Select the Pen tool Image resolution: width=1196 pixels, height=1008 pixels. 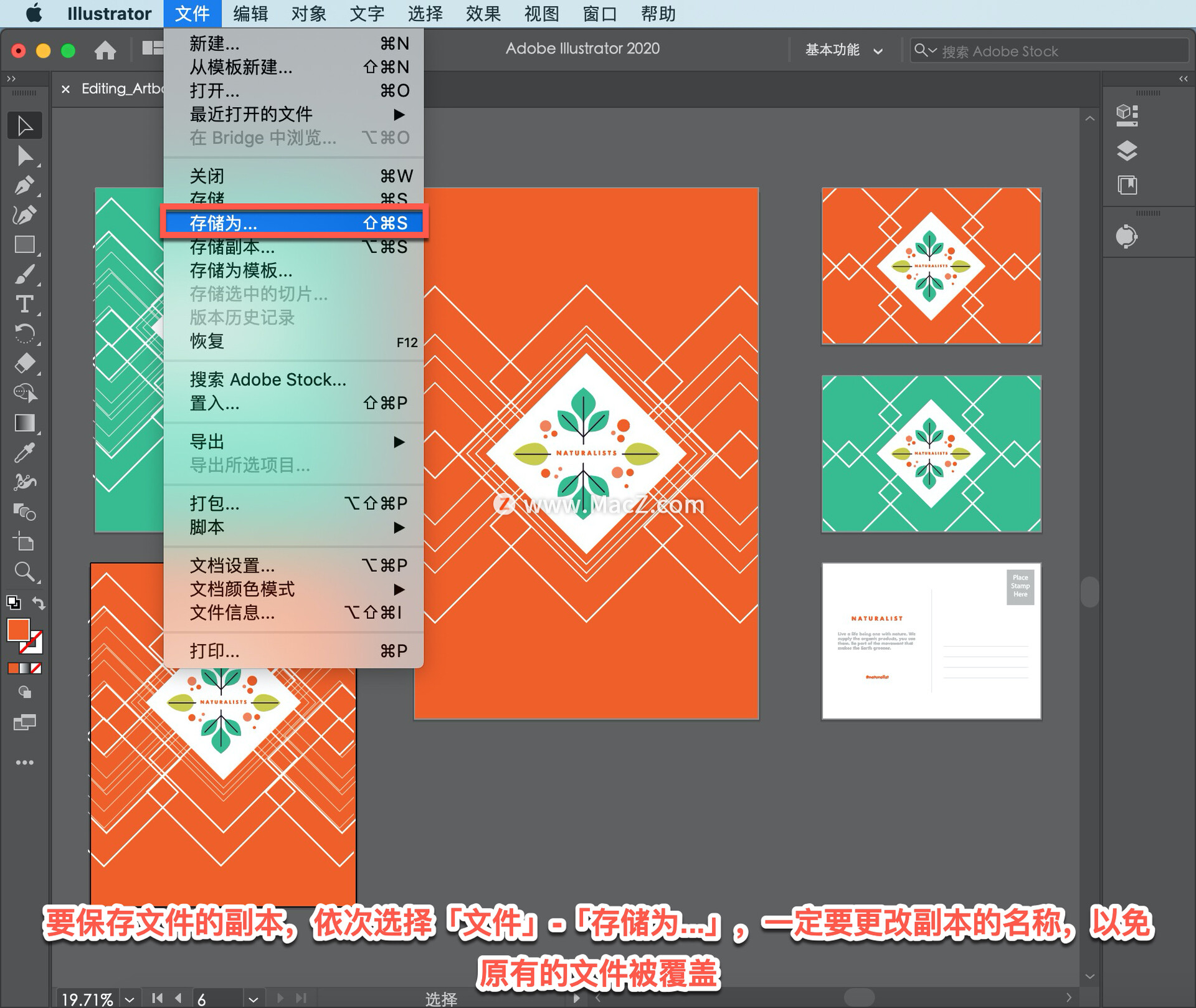click(24, 186)
